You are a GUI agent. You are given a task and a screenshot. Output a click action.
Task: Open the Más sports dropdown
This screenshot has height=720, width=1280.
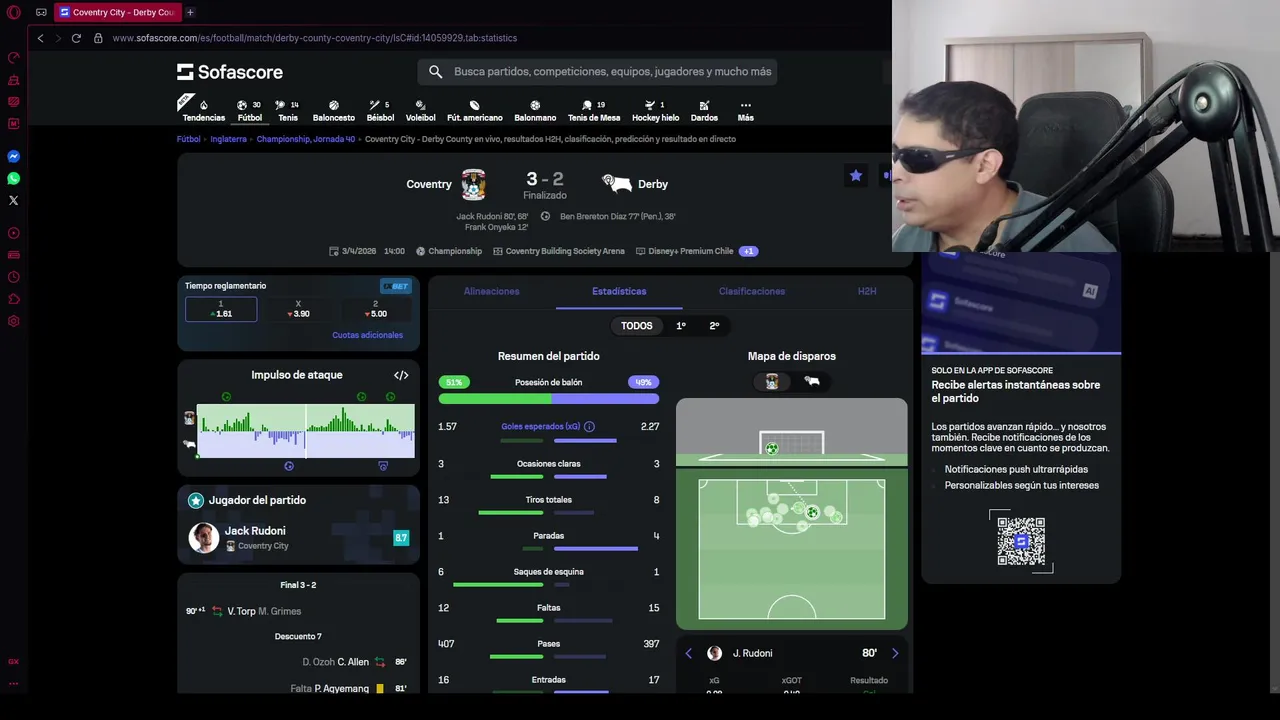point(745,110)
